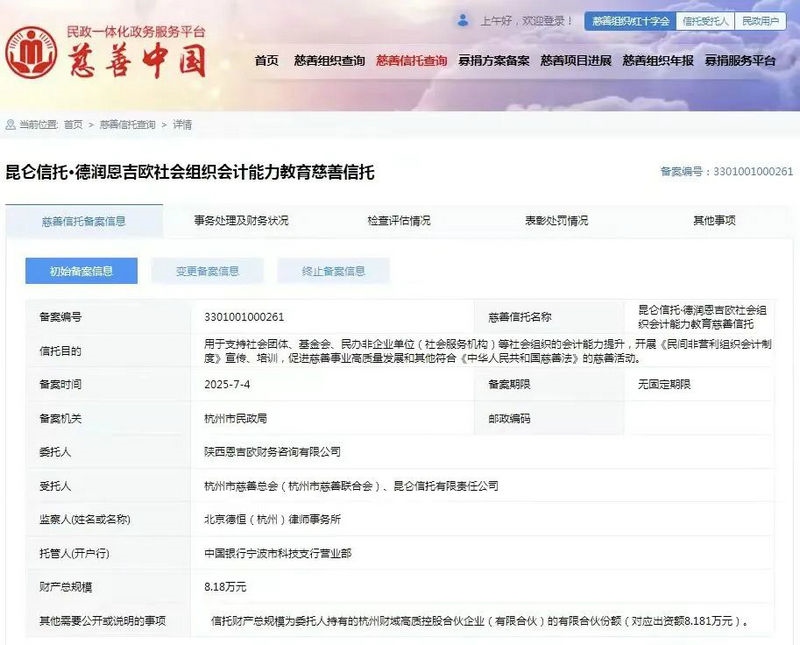Click the 财产总规模 value 8.18万元
The height and width of the screenshot is (645, 800).
tap(225, 587)
